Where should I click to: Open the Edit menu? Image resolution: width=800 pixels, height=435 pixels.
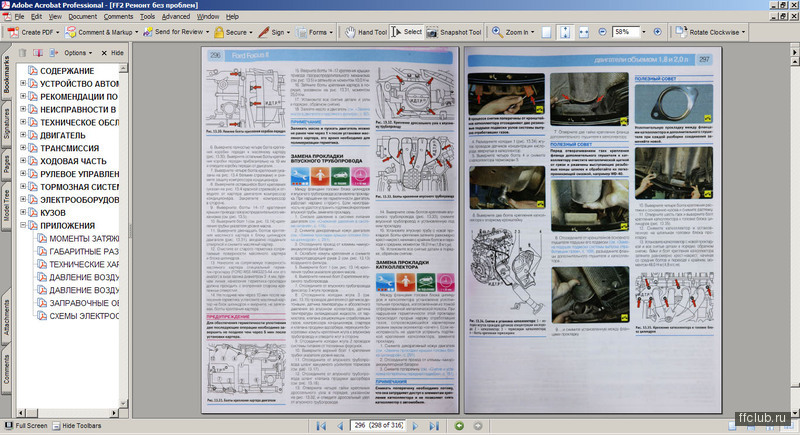point(36,16)
